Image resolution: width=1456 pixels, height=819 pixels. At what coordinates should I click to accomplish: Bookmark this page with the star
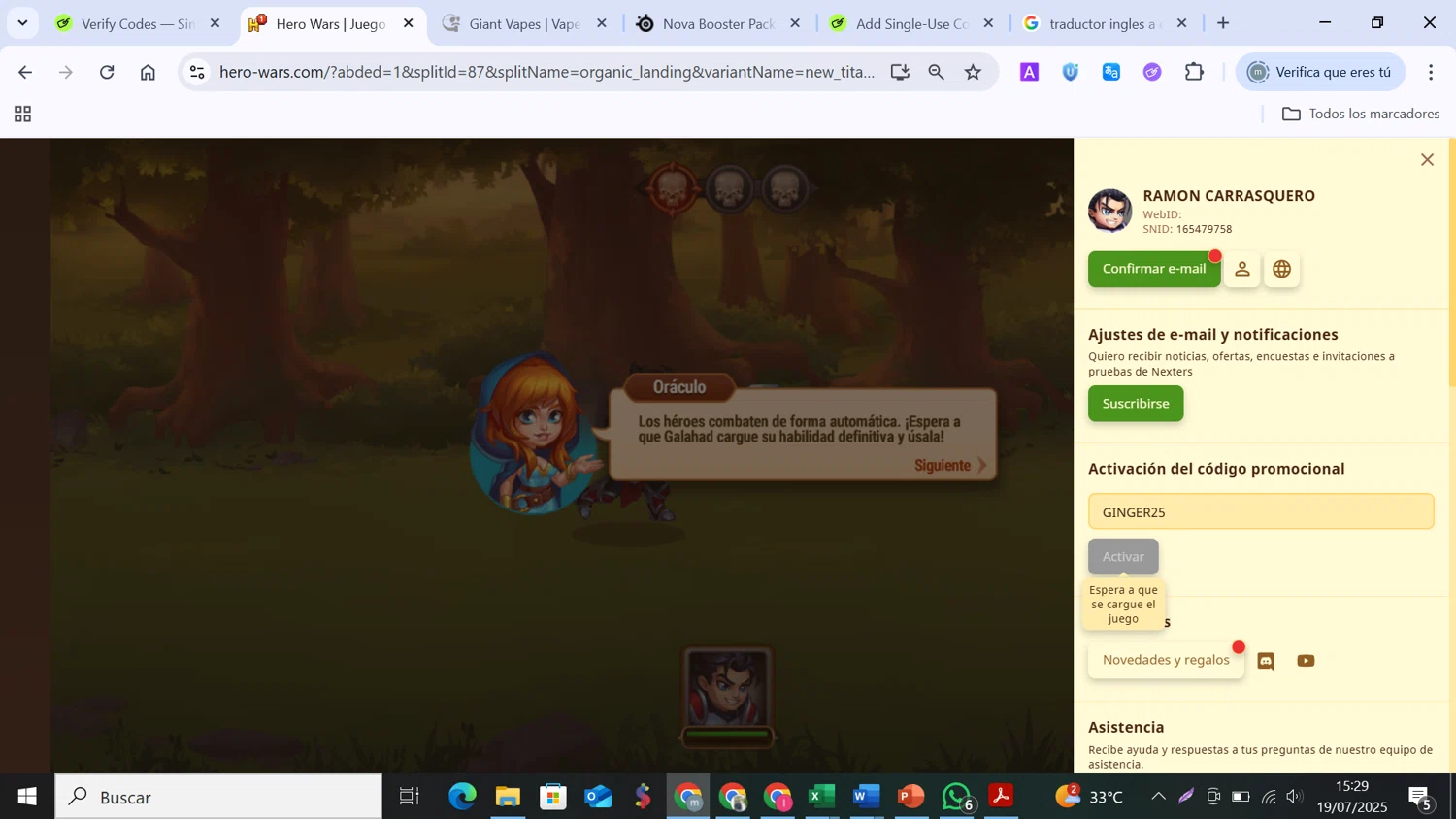tap(973, 72)
